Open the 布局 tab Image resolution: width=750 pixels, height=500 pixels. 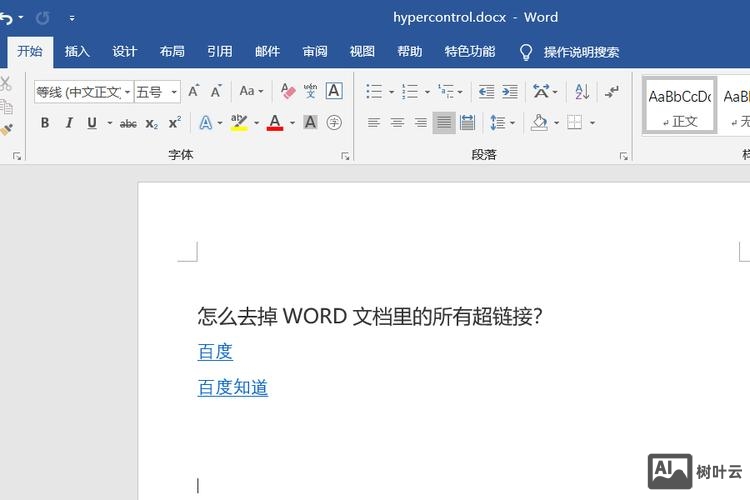pyautogui.click(x=172, y=51)
